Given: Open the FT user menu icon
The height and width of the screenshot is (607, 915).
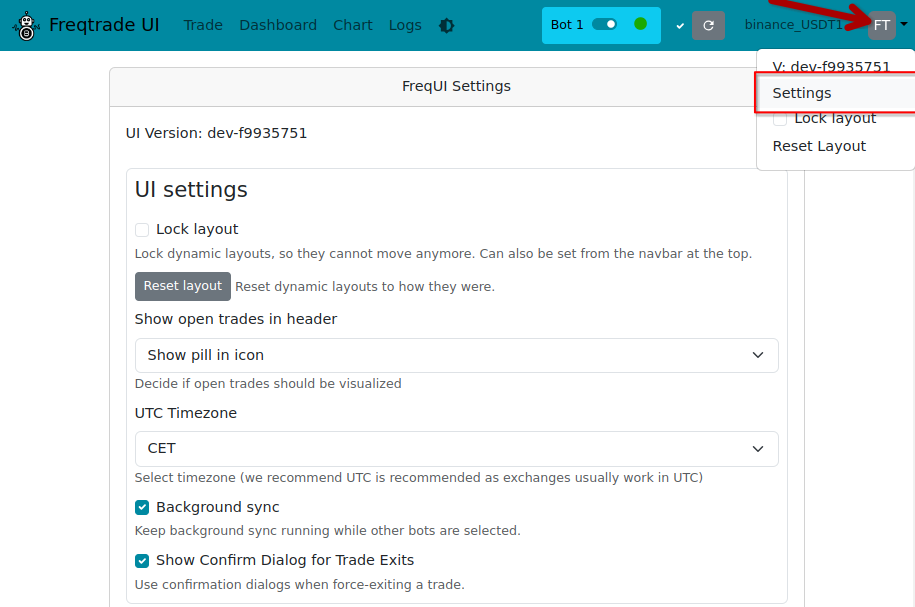Looking at the screenshot, I should (x=880, y=25).
